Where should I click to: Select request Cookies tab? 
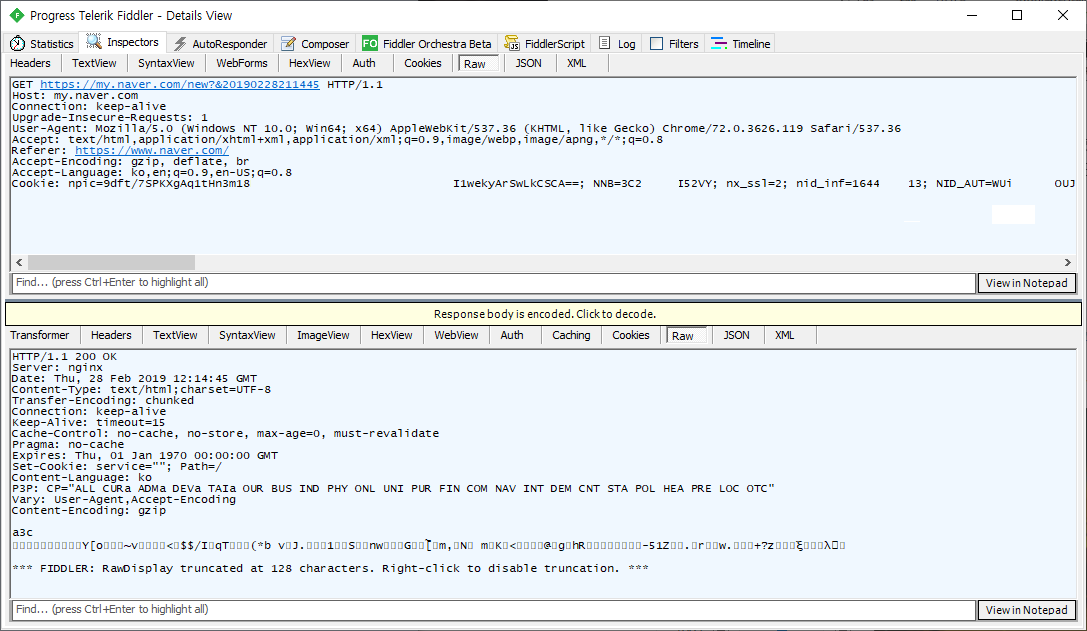click(x=423, y=63)
